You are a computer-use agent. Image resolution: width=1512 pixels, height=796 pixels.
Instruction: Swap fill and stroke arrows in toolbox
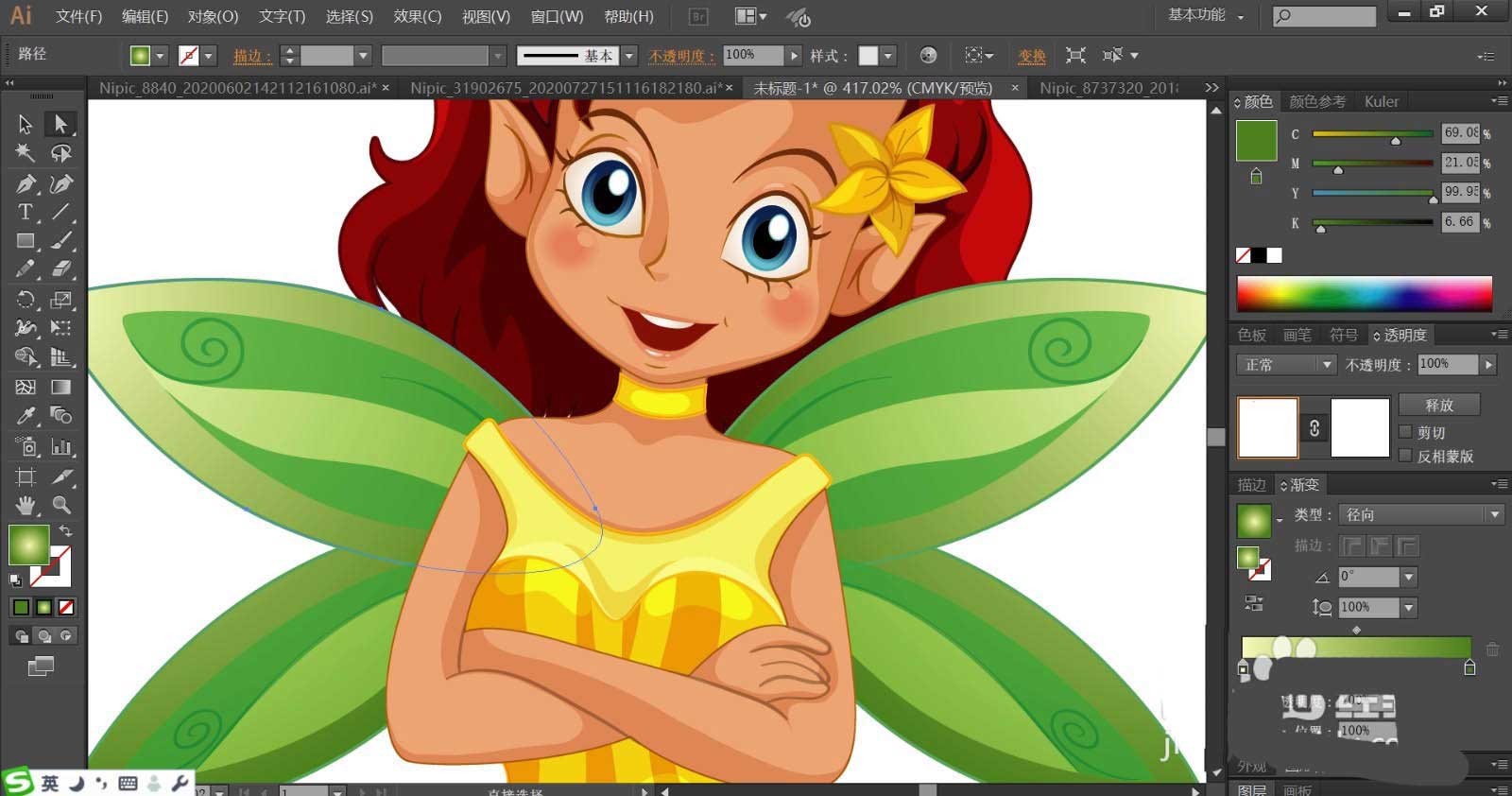[x=65, y=530]
